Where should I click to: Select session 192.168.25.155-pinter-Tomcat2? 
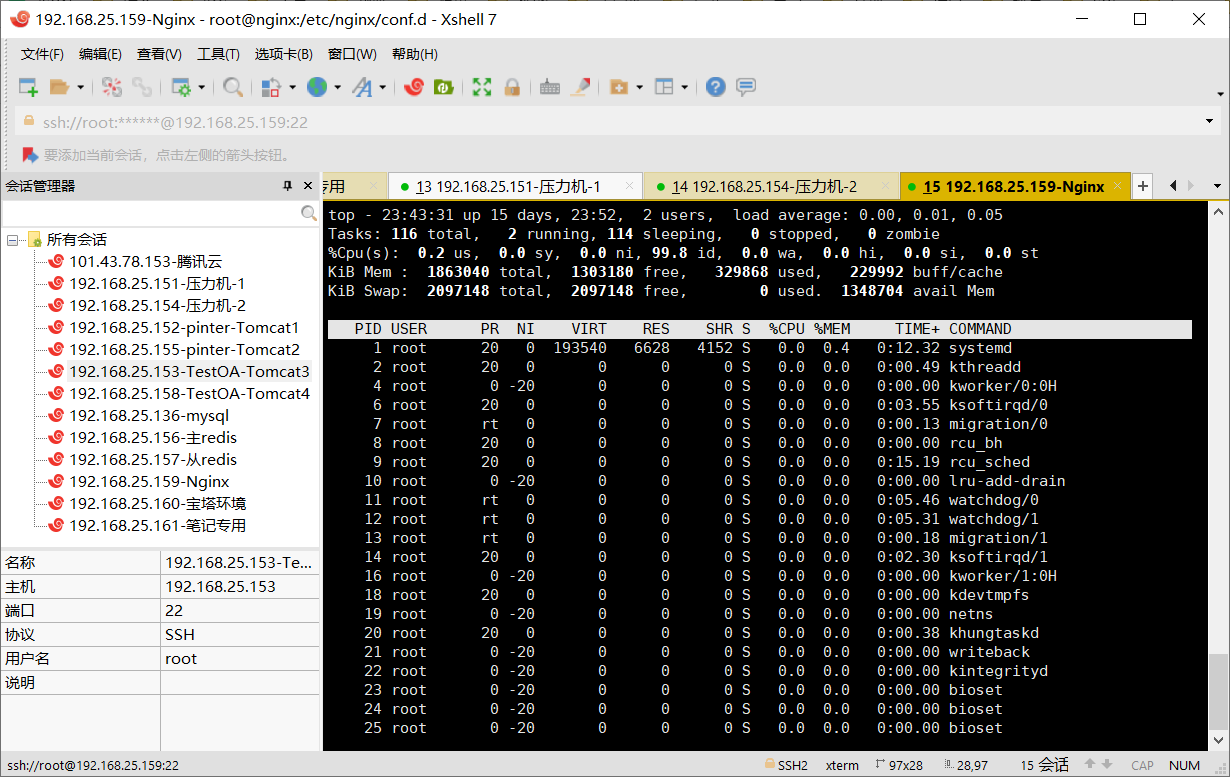point(184,350)
